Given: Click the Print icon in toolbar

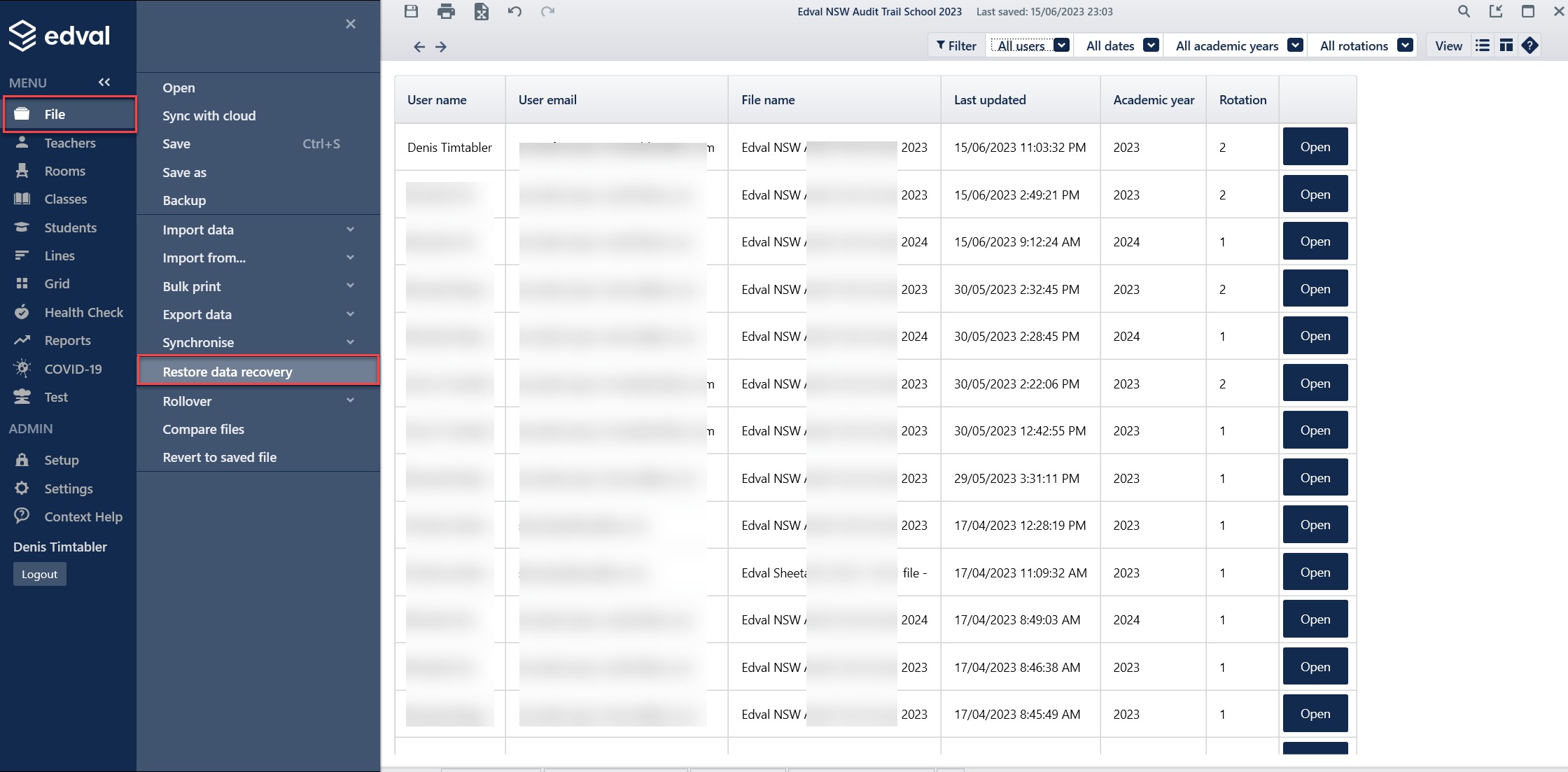Looking at the screenshot, I should pos(446,11).
